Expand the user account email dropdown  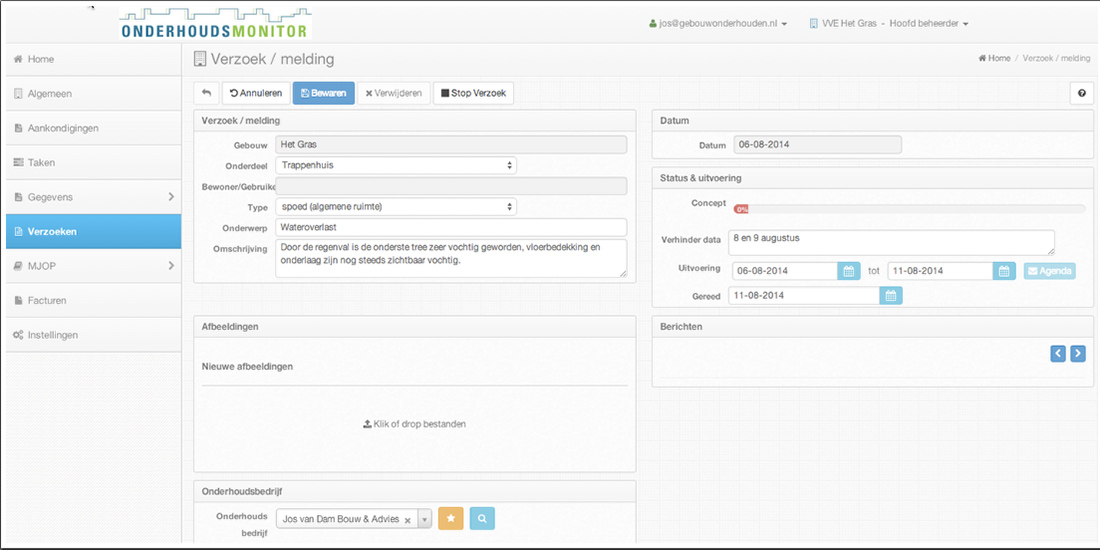tap(718, 23)
